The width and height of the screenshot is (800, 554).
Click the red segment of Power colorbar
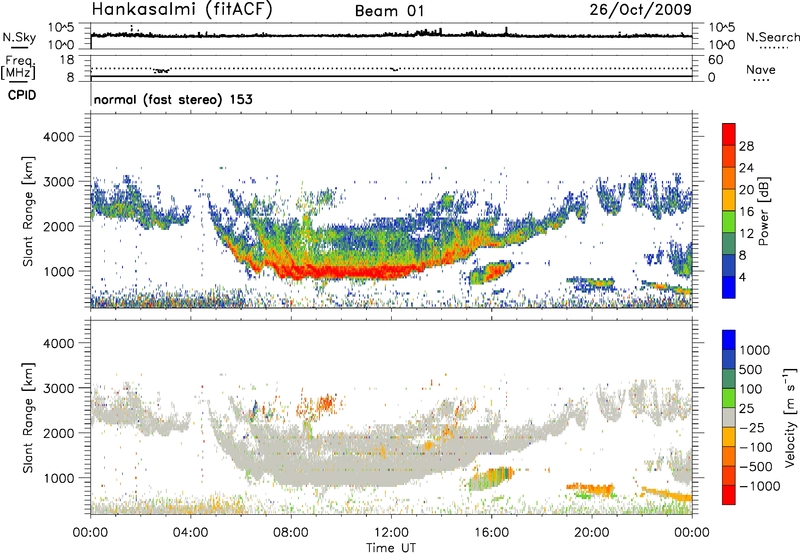click(x=729, y=135)
